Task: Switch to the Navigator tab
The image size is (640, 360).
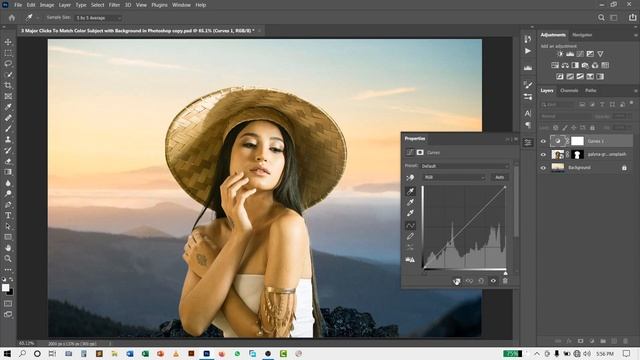Action: pos(582,35)
